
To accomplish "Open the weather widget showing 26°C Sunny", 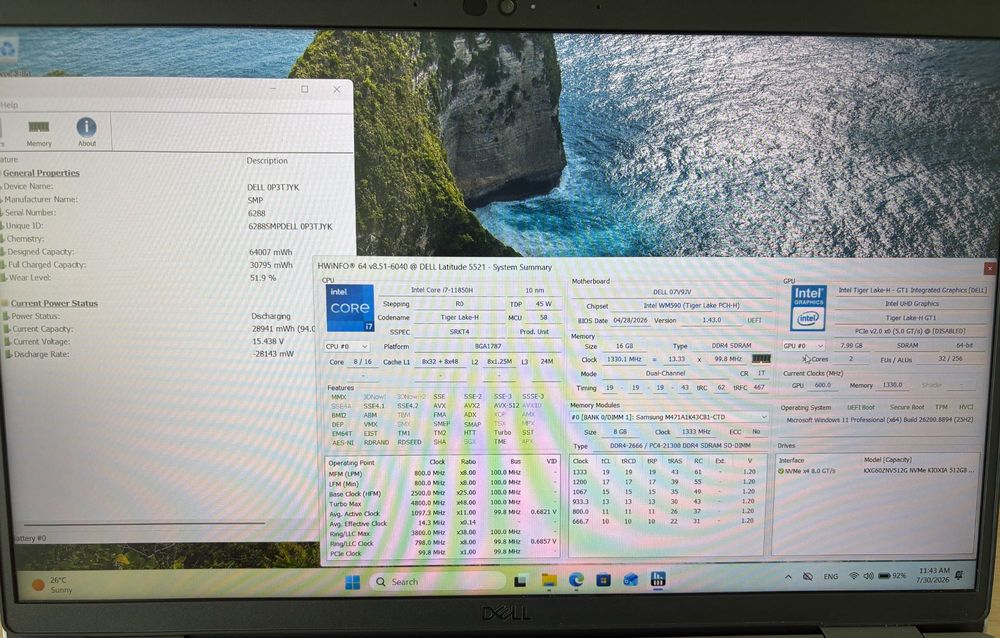I will 53,585.
